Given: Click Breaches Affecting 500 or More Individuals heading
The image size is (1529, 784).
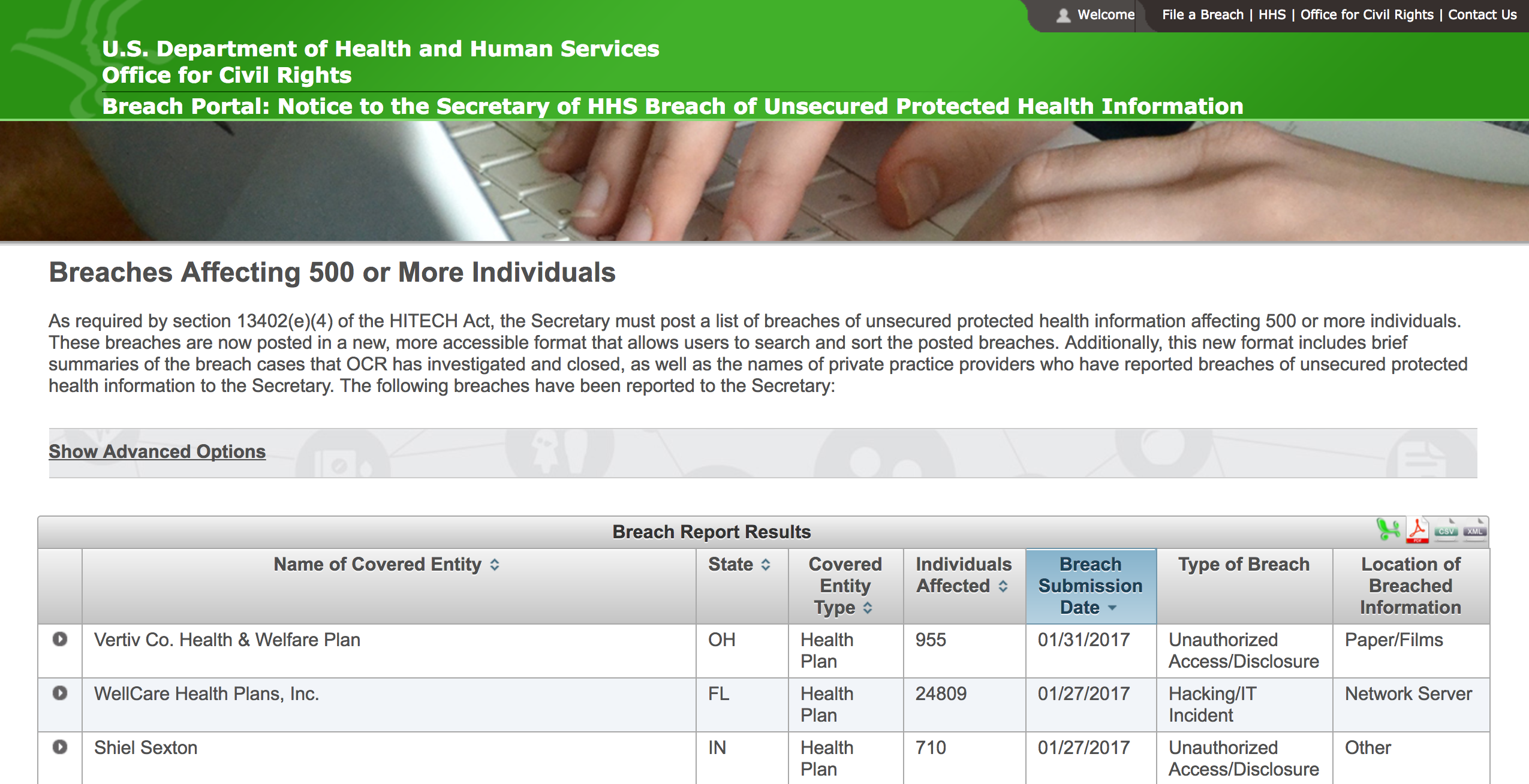Looking at the screenshot, I should tap(332, 272).
